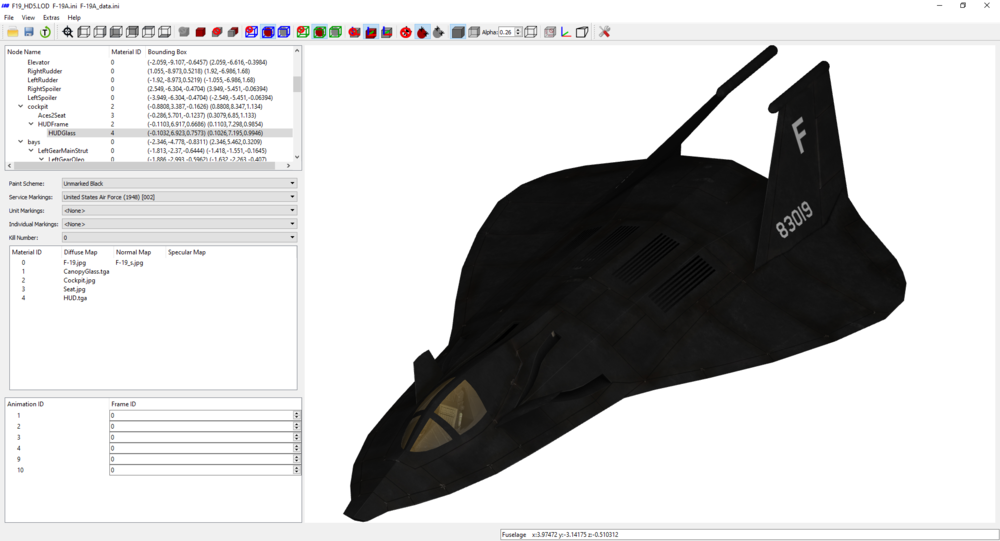Click the Specular Map column header

(x=186, y=252)
